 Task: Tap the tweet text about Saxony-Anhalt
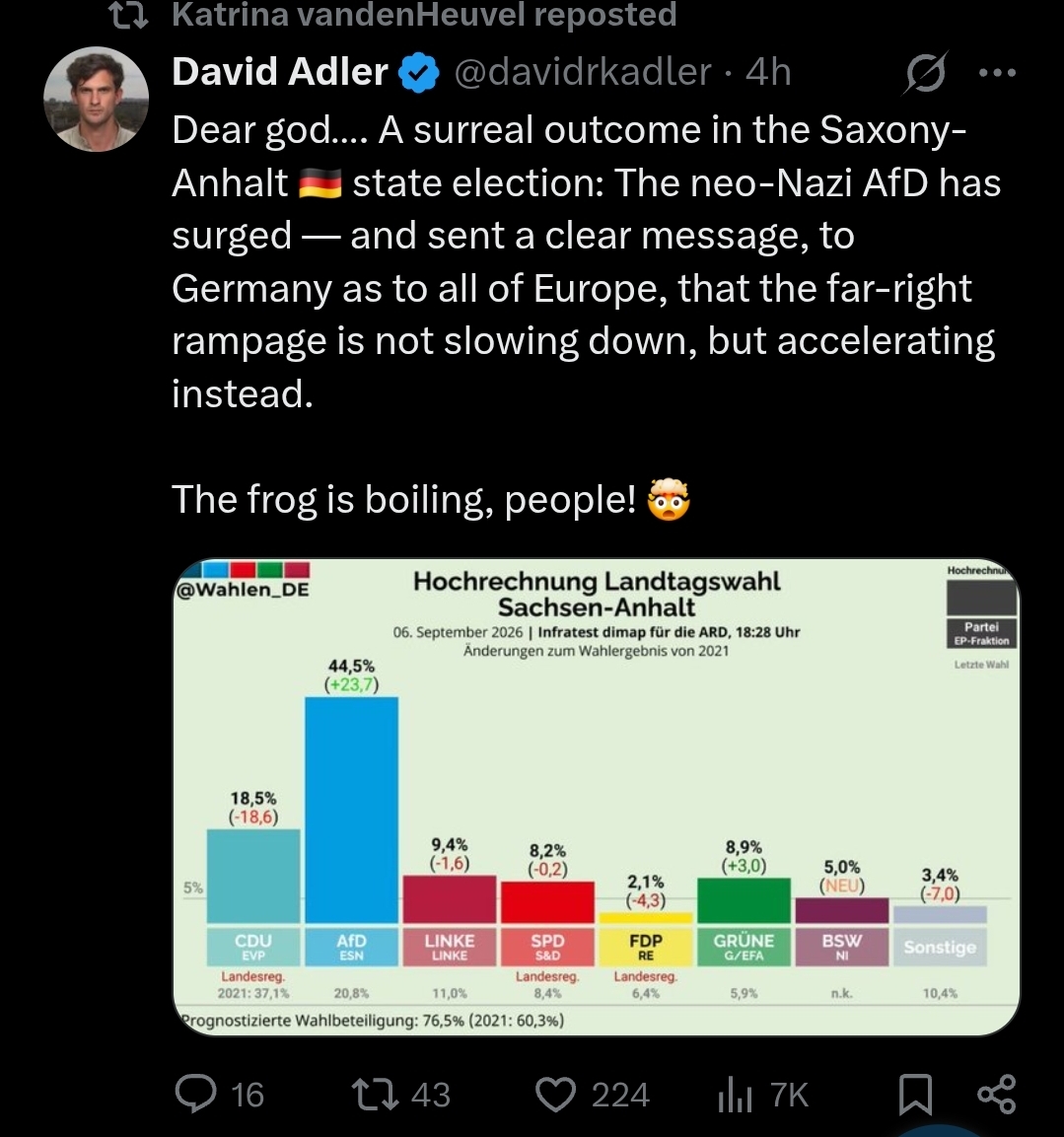[586, 261]
